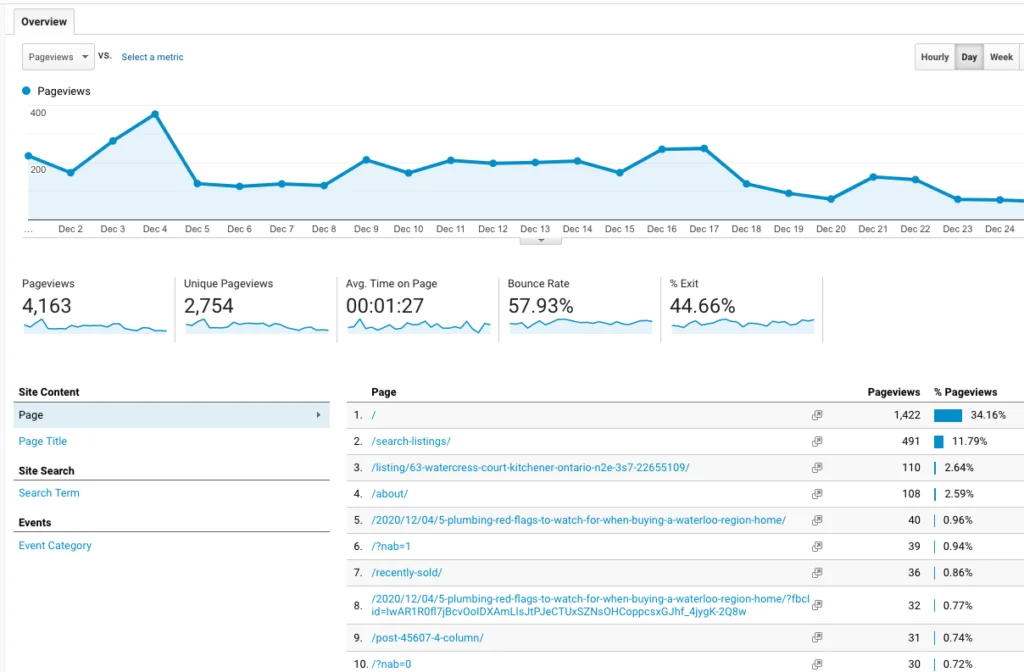
Task: Switch to the Overview tab
Action: point(44,22)
